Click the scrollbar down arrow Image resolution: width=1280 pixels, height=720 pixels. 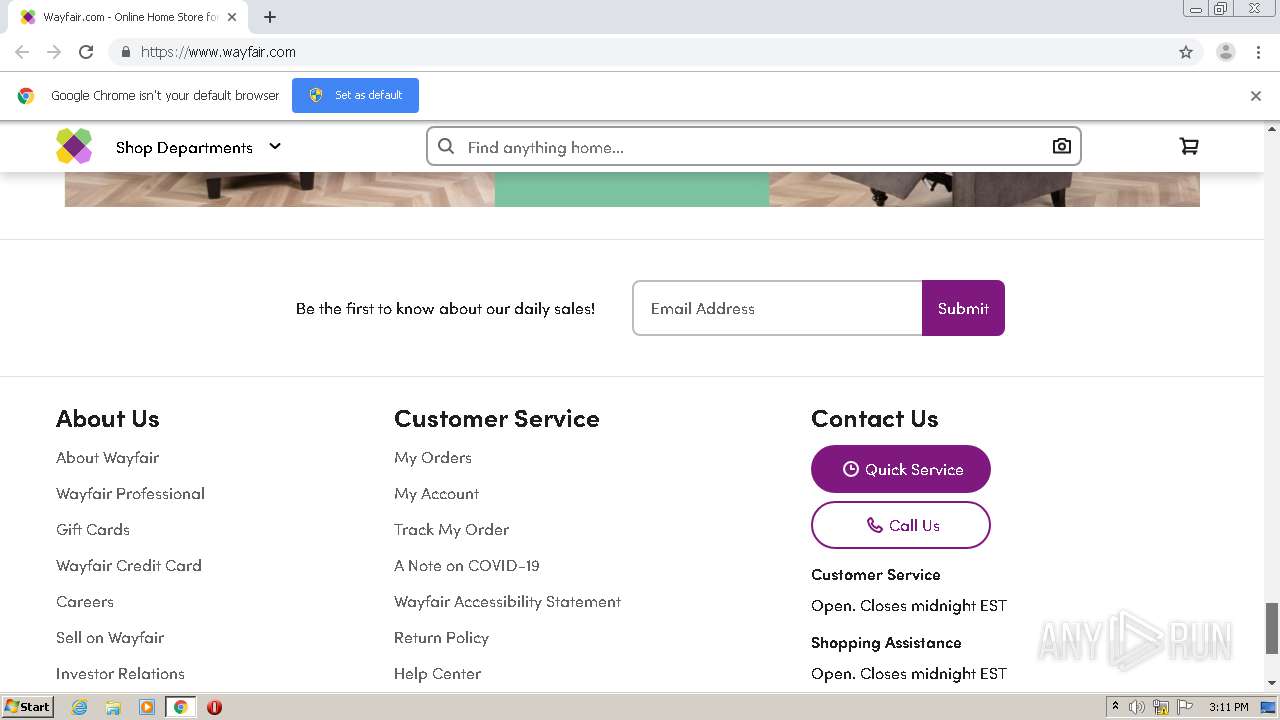coord(1272,683)
